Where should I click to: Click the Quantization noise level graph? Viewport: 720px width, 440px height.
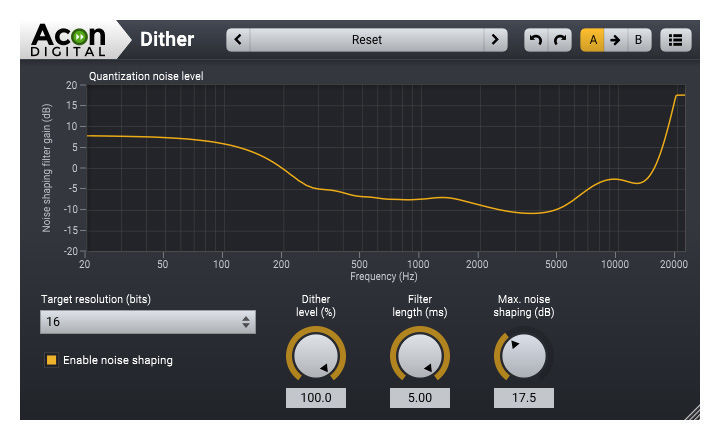386,168
